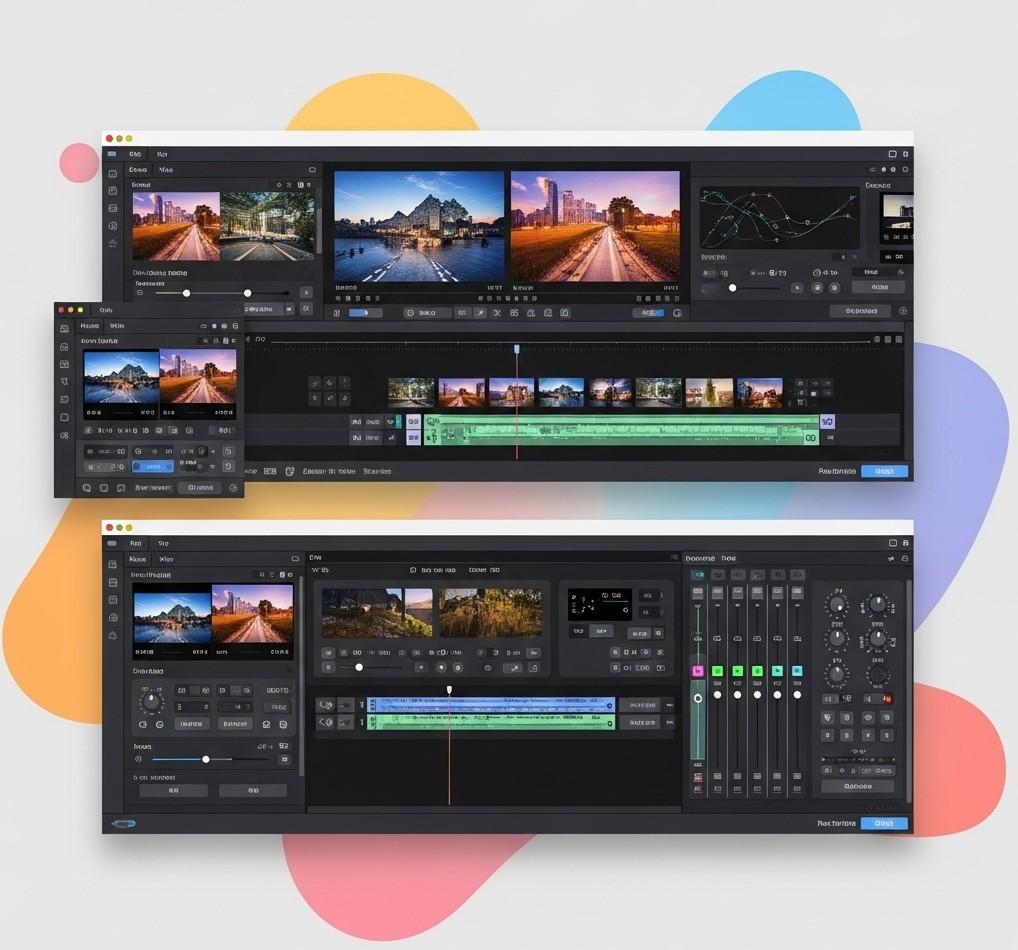The width and height of the screenshot is (1018, 950).
Task: Click the master fader handle in the mixer
Action: coord(698,699)
